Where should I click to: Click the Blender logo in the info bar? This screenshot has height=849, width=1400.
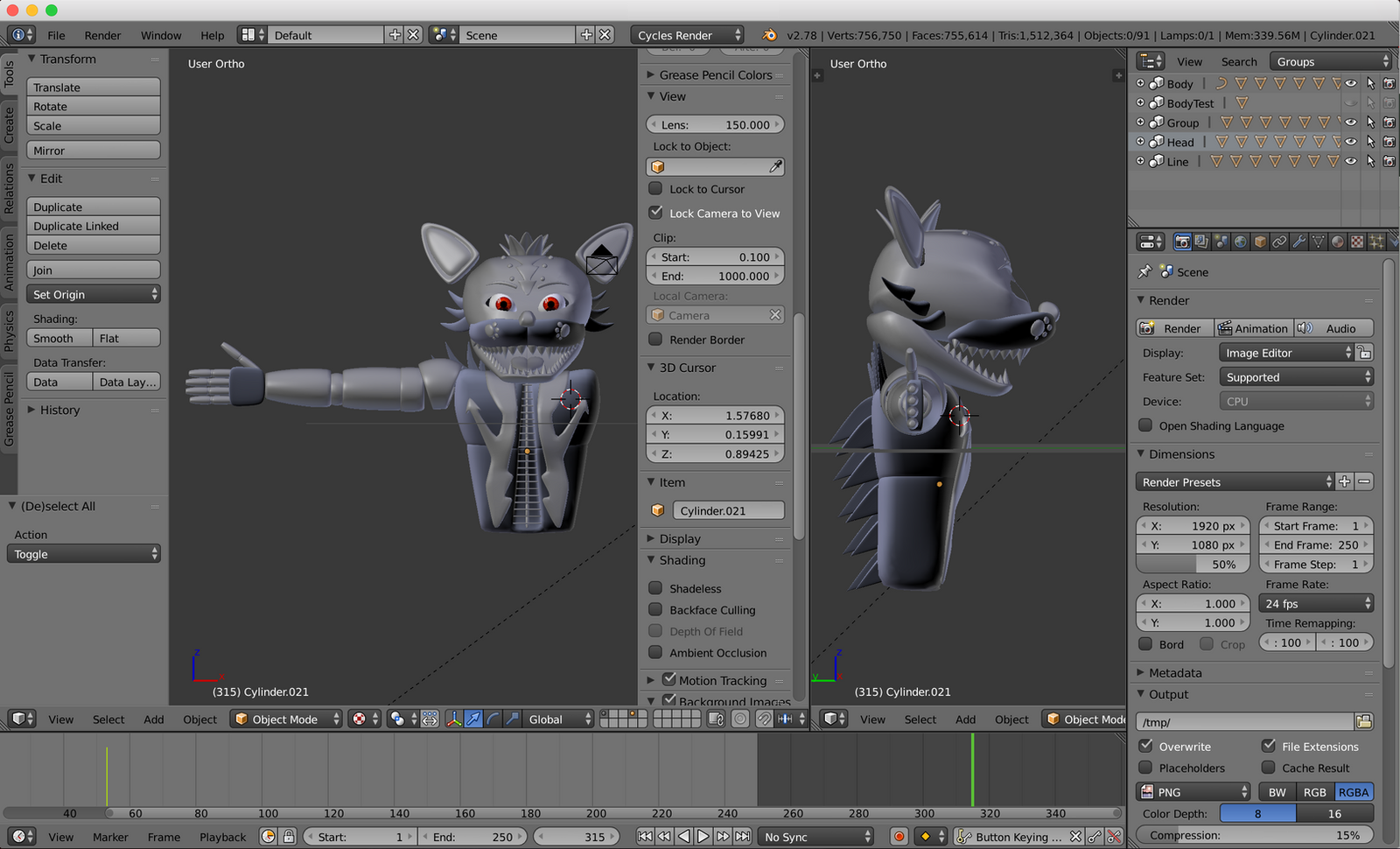point(768,35)
